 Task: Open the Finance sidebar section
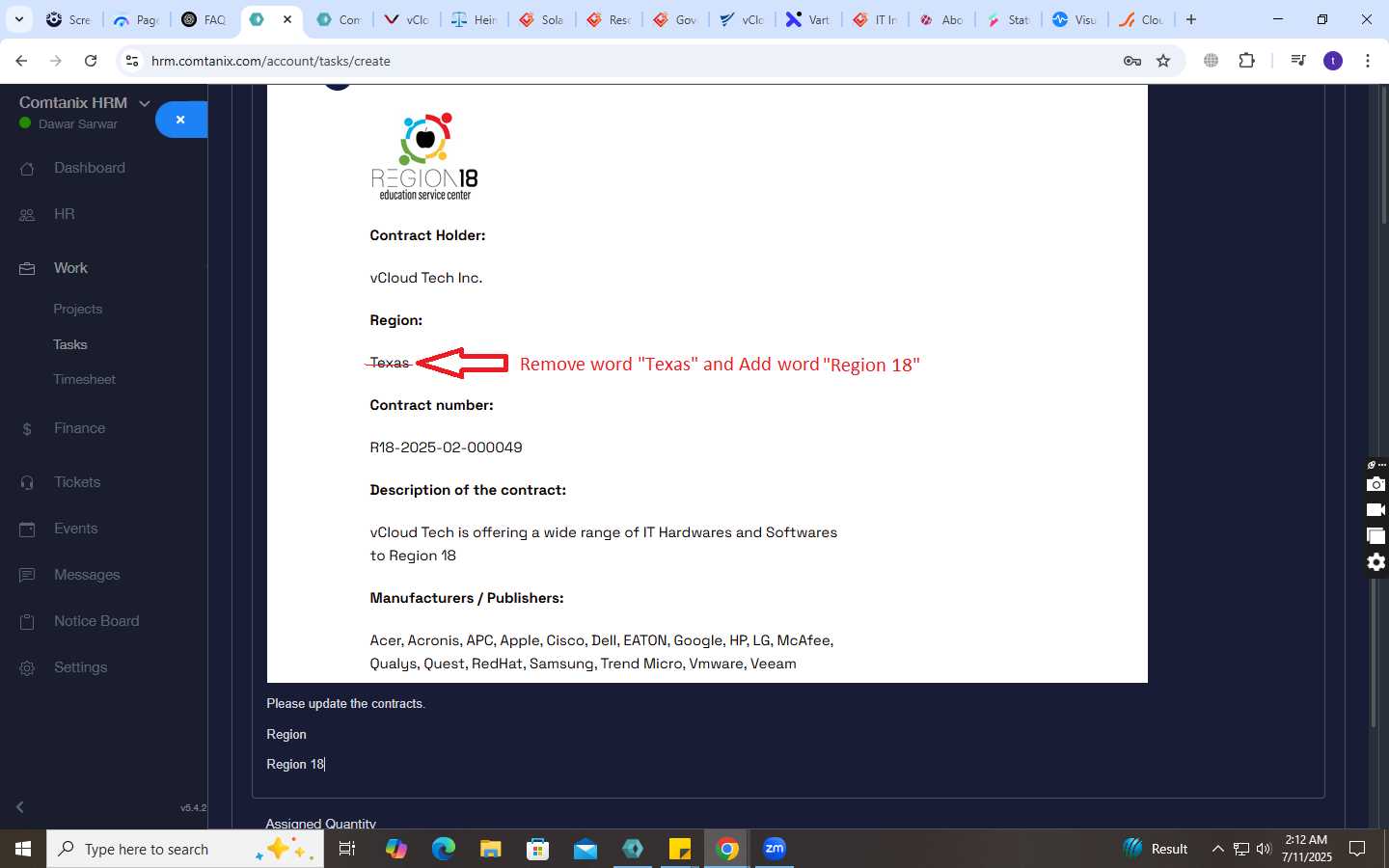pyautogui.click(x=80, y=428)
